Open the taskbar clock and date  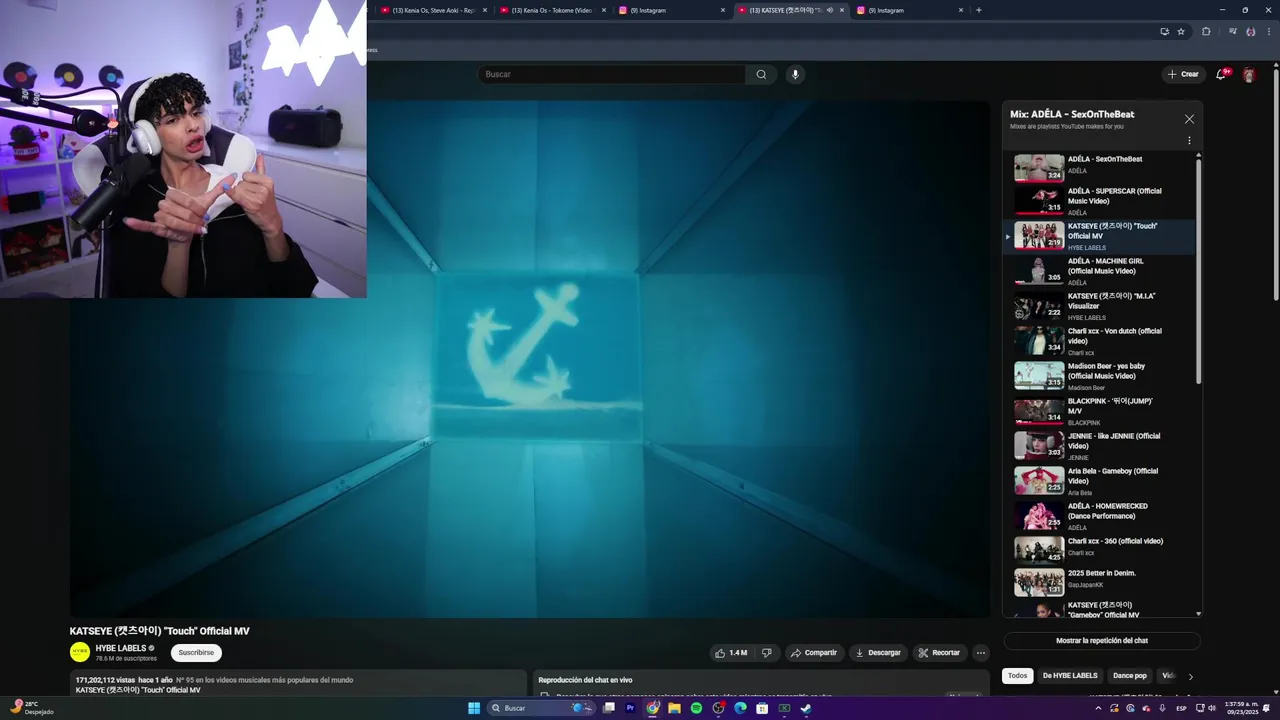(x=1244, y=708)
